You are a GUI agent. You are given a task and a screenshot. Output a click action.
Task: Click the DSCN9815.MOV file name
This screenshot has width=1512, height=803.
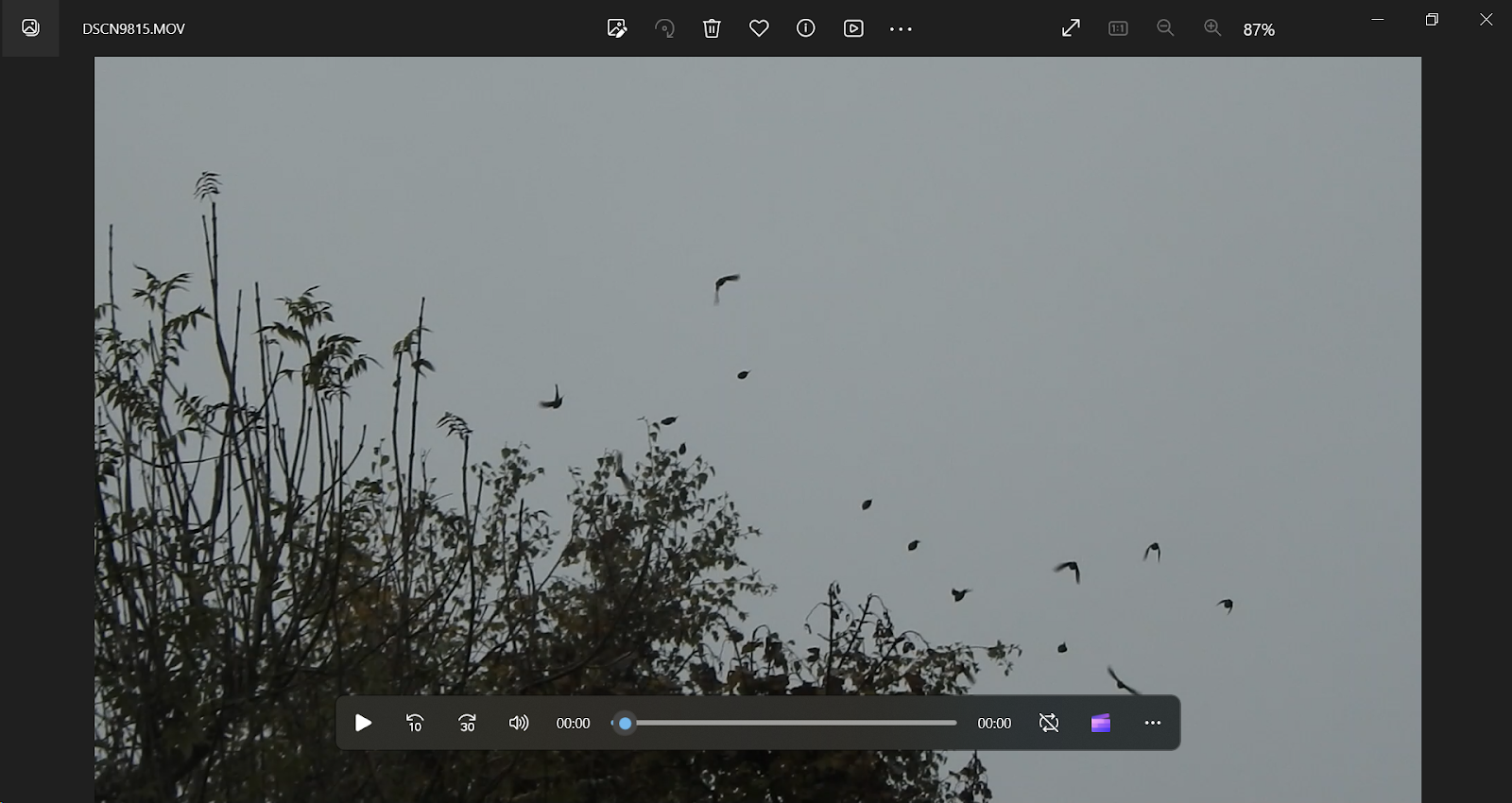[133, 29]
